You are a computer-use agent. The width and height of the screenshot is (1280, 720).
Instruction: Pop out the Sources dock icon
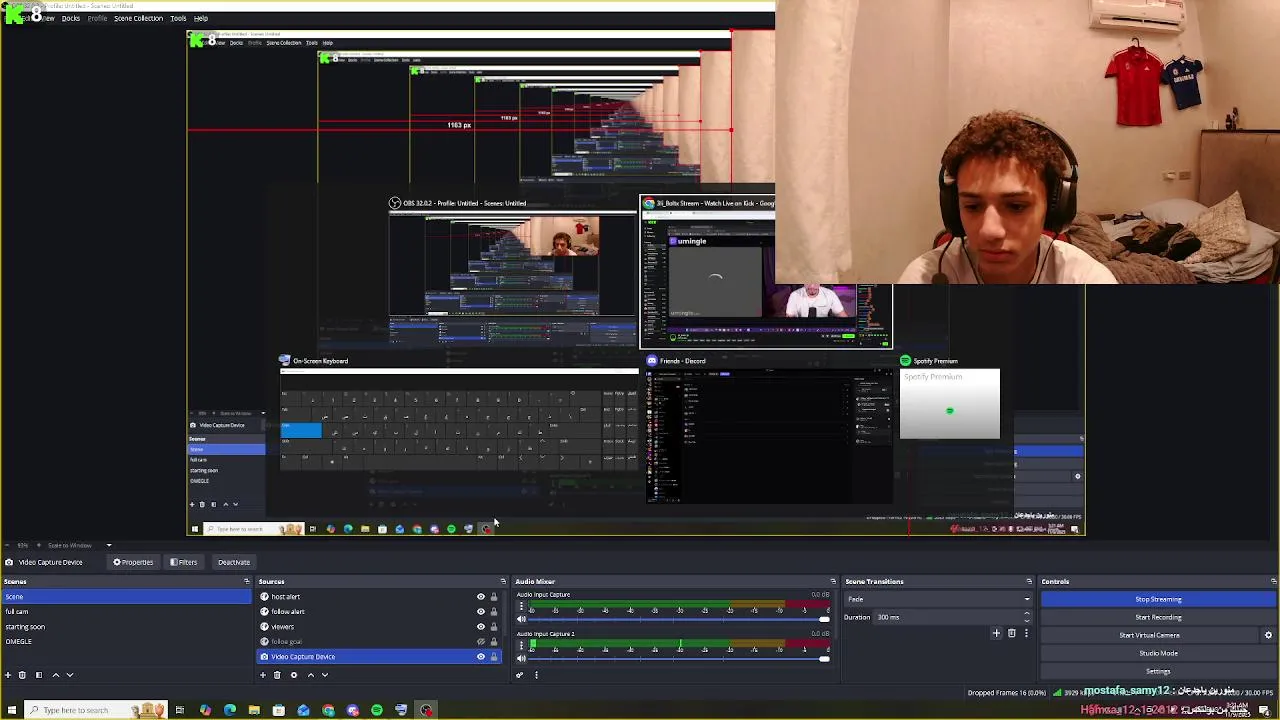click(503, 581)
